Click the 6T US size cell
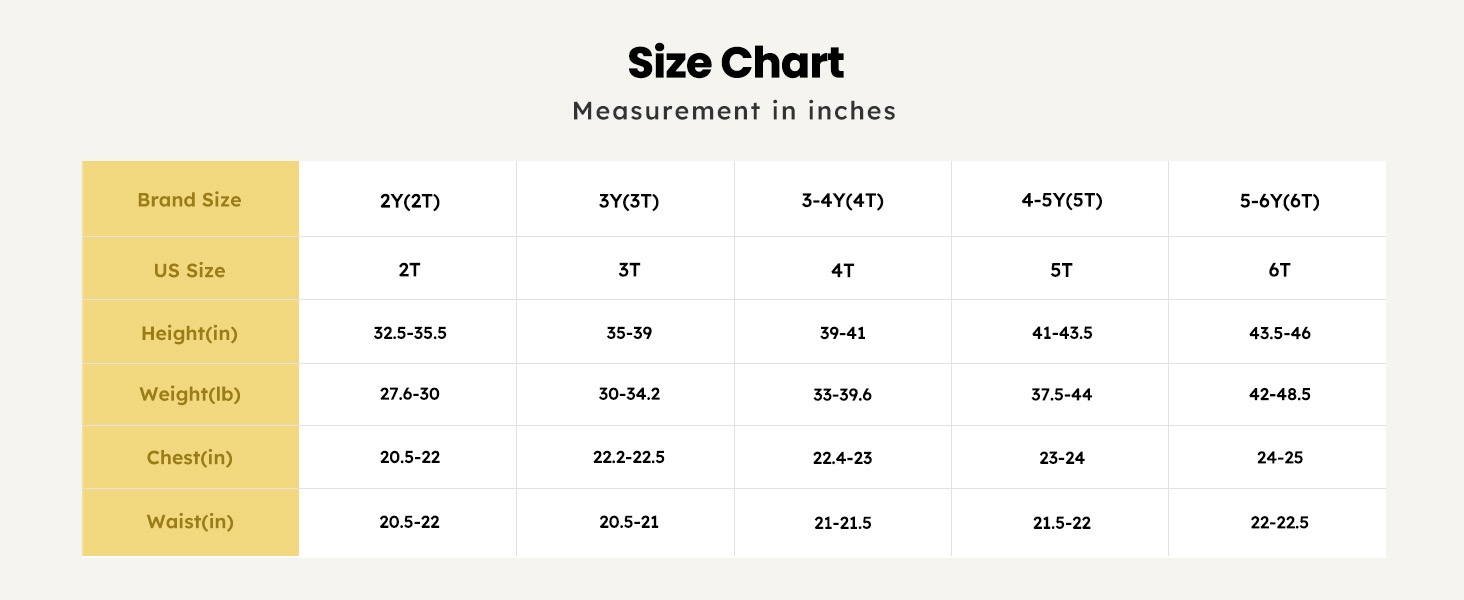This screenshot has width=1464, height=600. tap(1279, 271)
